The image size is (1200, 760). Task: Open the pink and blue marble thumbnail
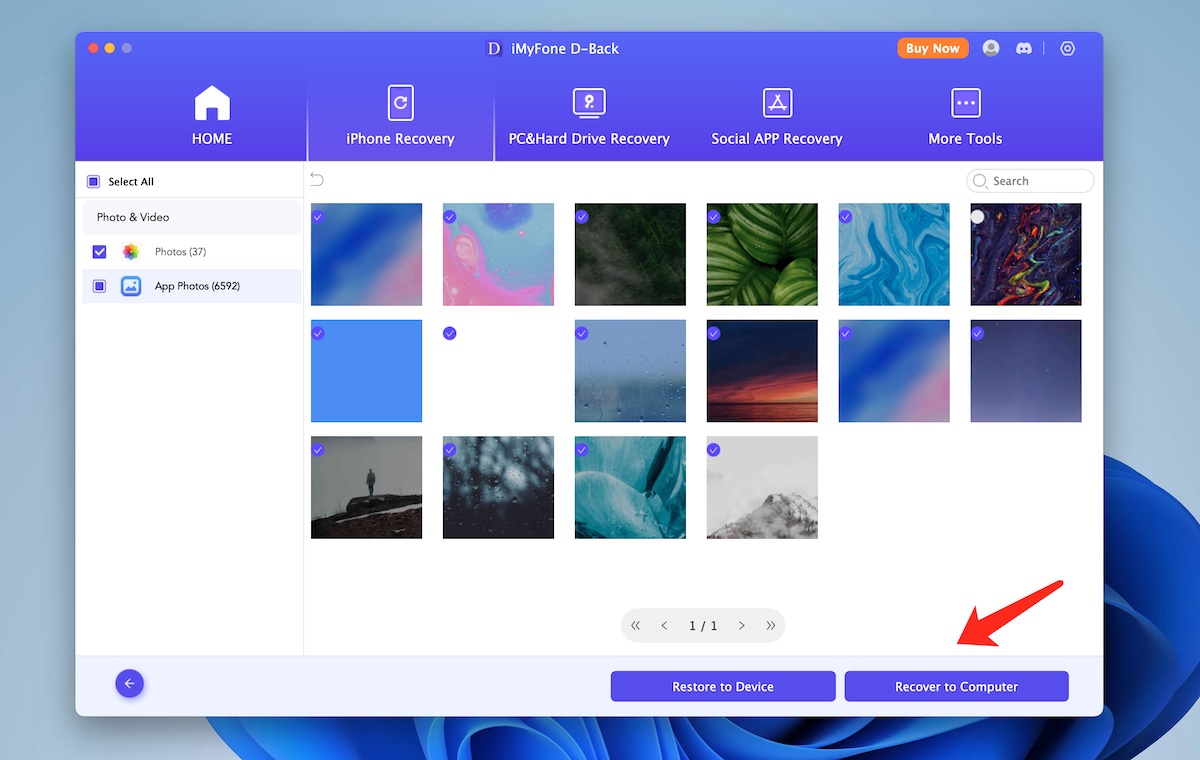498,254
